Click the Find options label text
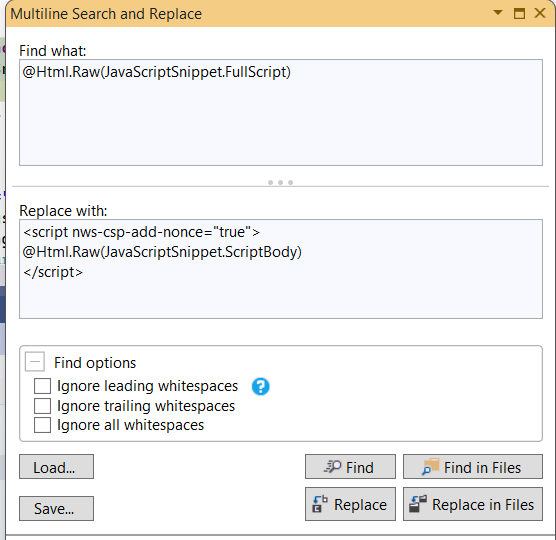The width and height of the screenshot is (556, 540). pos(95,363)
